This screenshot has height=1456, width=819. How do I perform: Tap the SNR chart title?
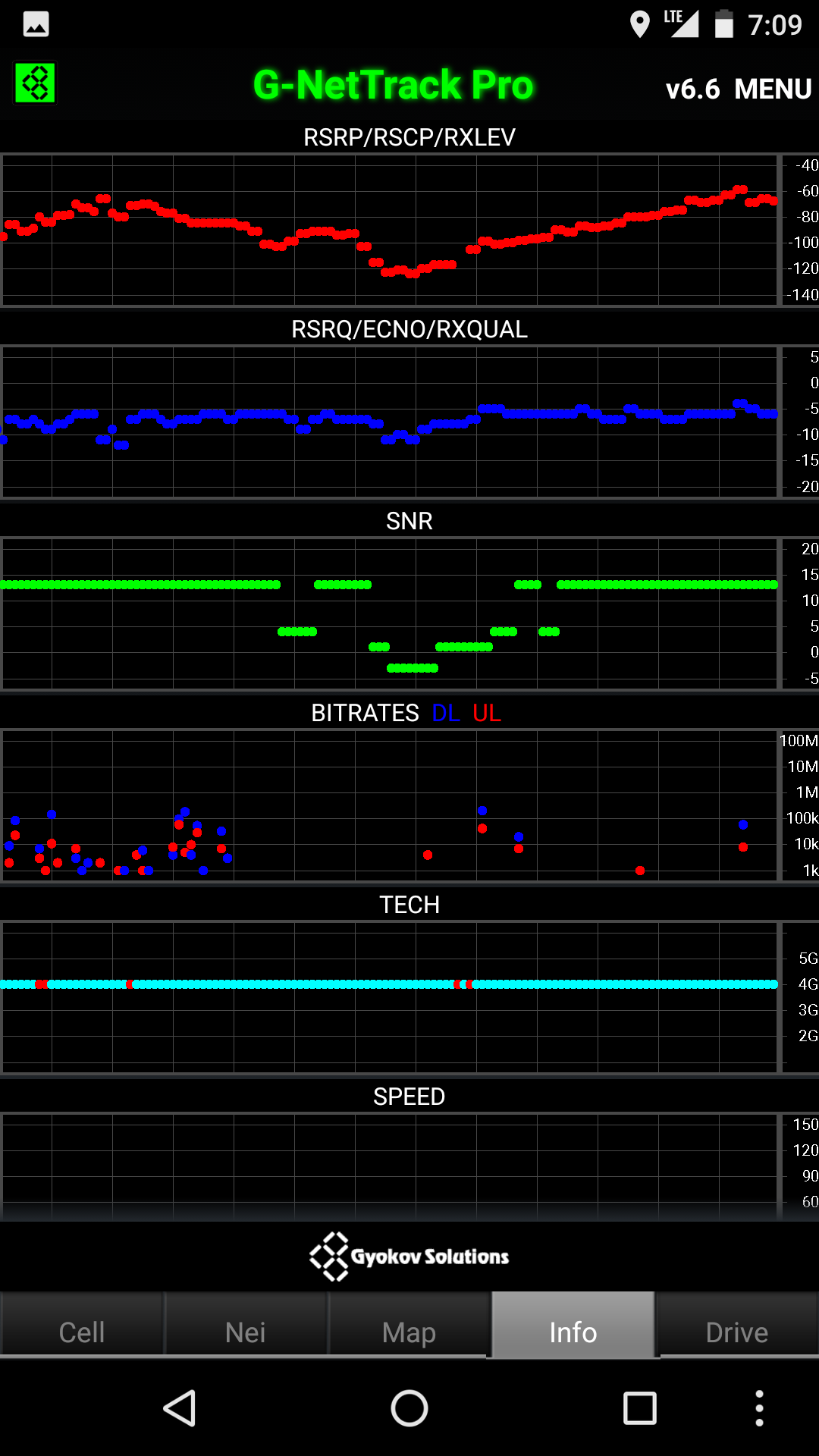pos(409,521)
